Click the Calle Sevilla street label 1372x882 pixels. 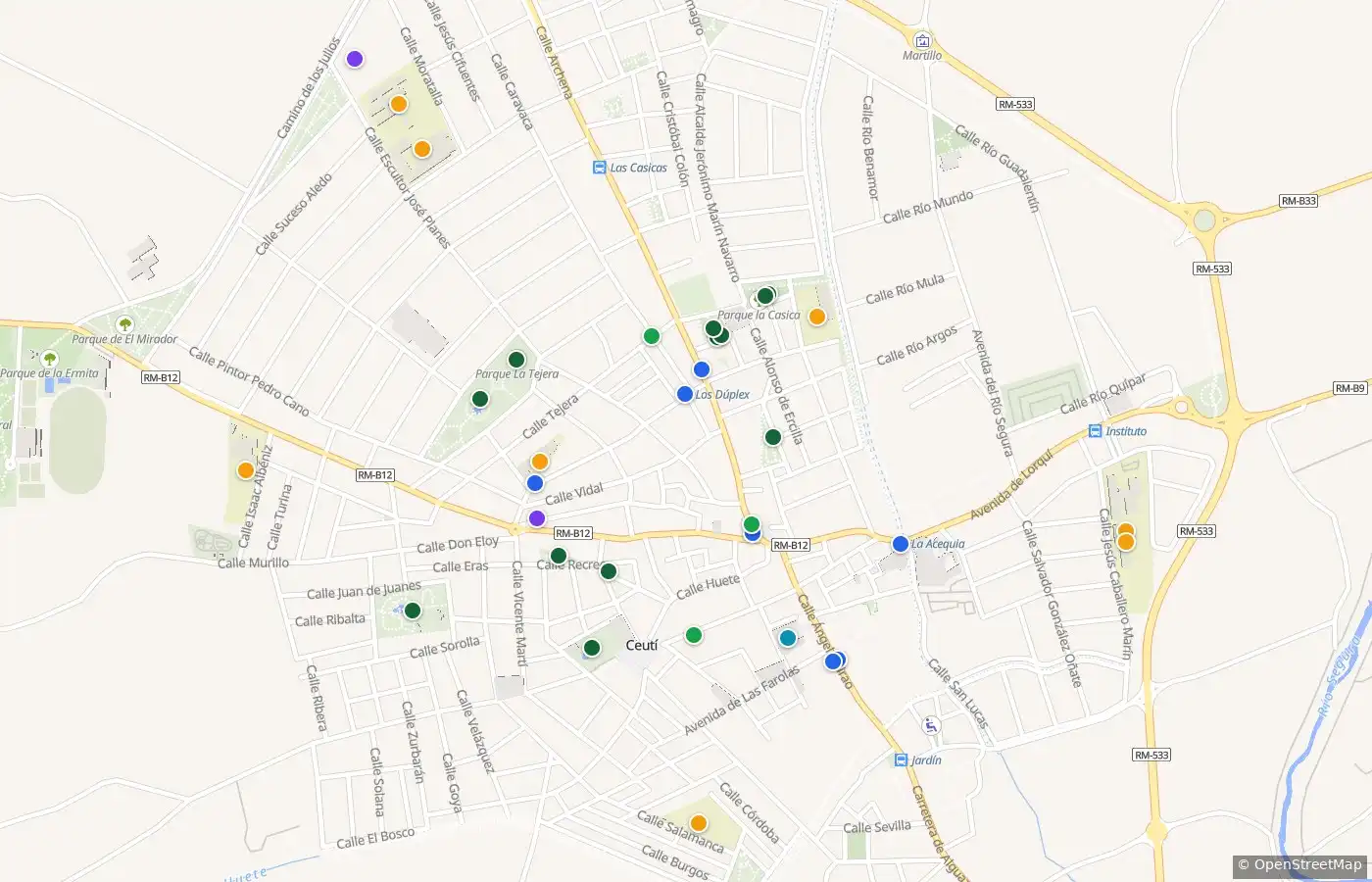click(877, 827)
